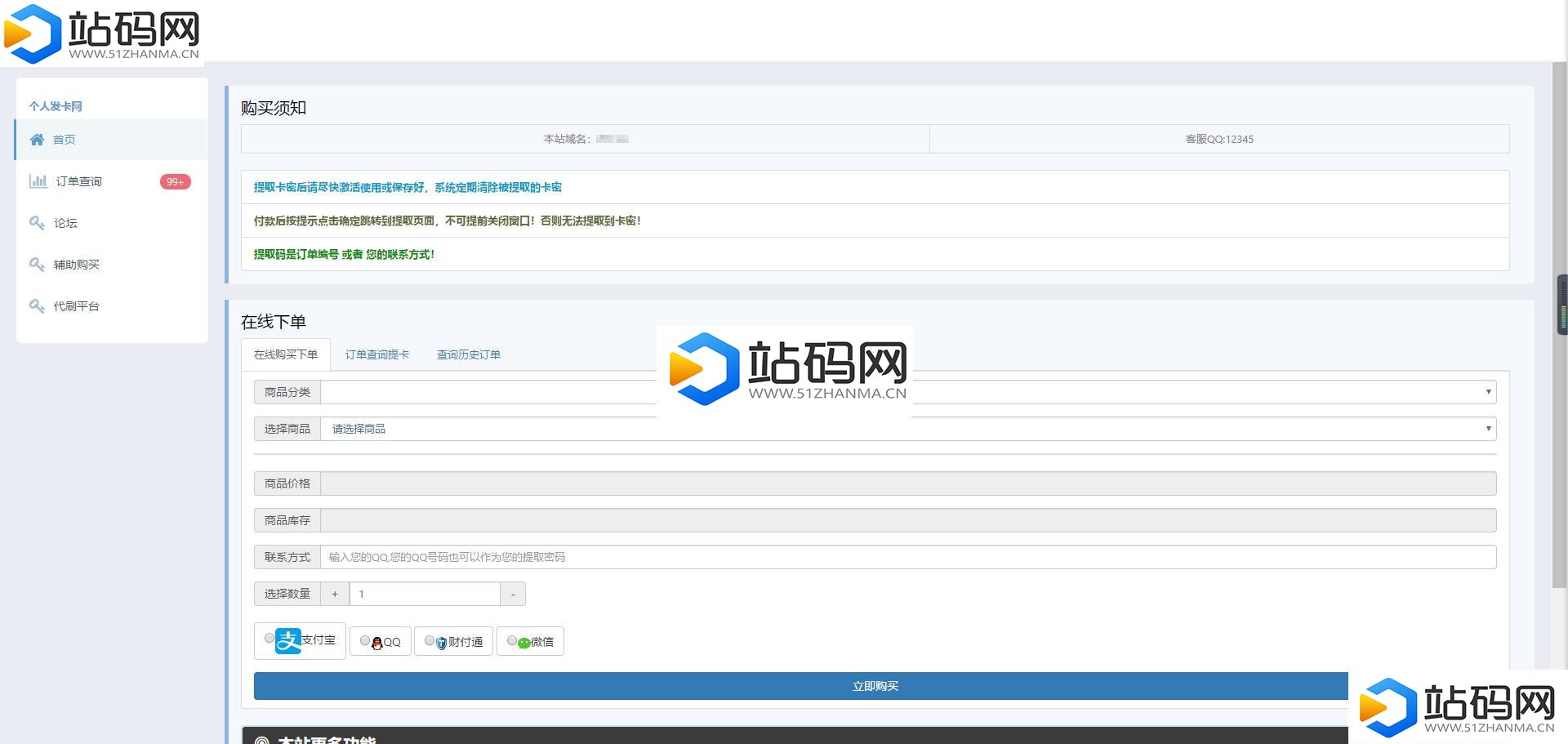Go to 首页 in the sidebar
The image size is (1568, 744).
[x=112, y=140]
